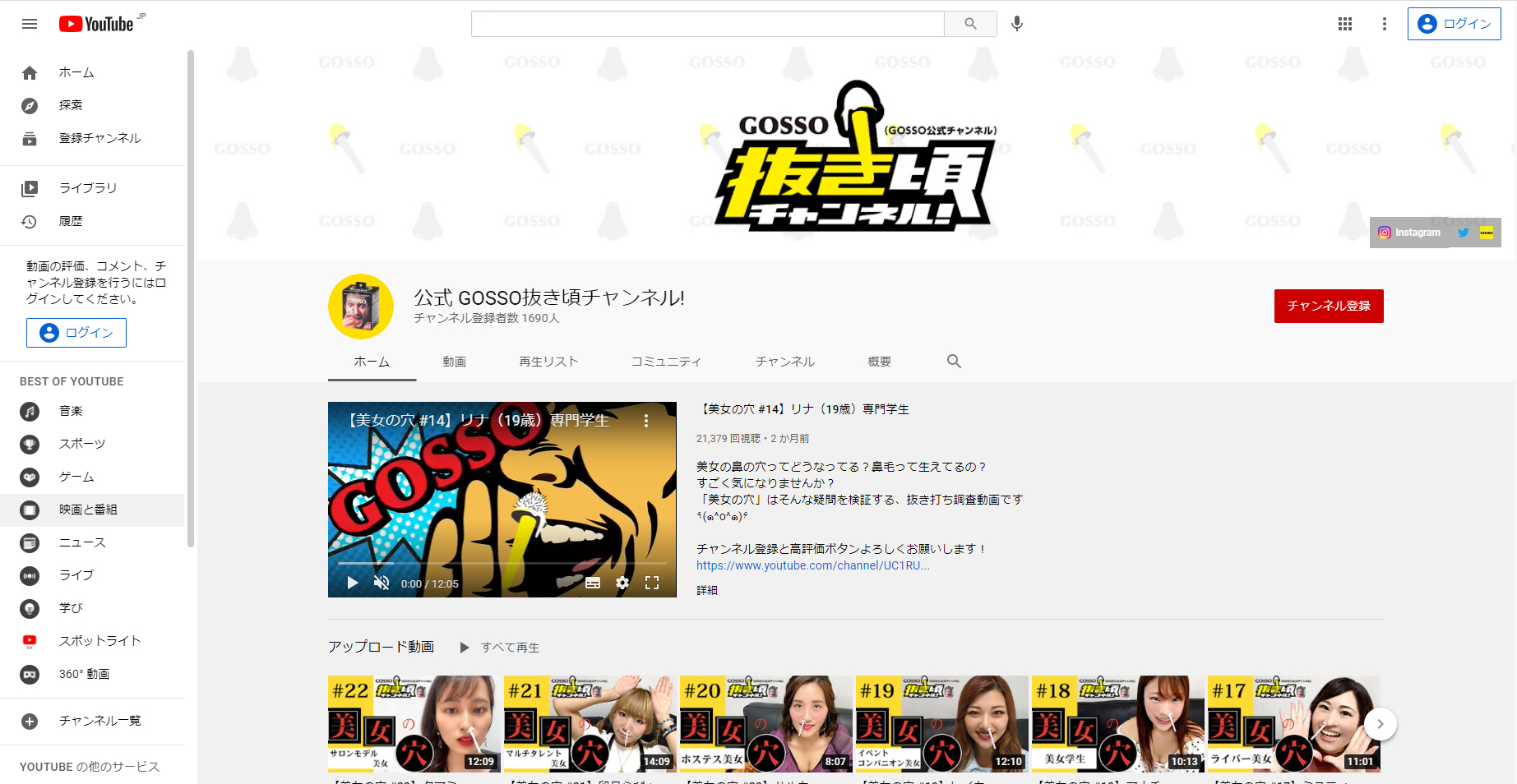
Task: Subscribe using the チャンネル登録 button
Action: (1328, 306)
